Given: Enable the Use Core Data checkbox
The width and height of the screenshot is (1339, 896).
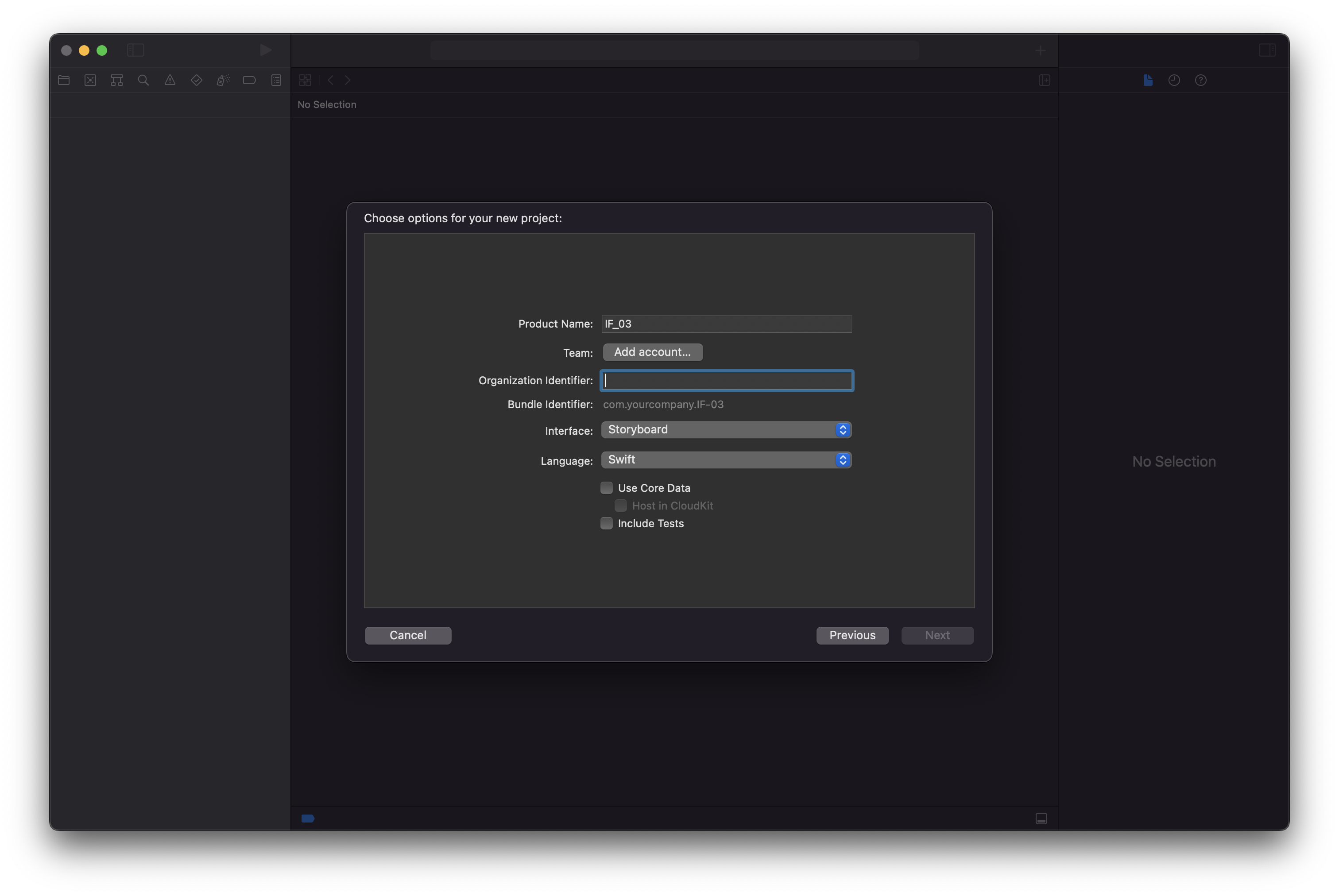Looking at the screenshot, I should click(x=606, y=487).
